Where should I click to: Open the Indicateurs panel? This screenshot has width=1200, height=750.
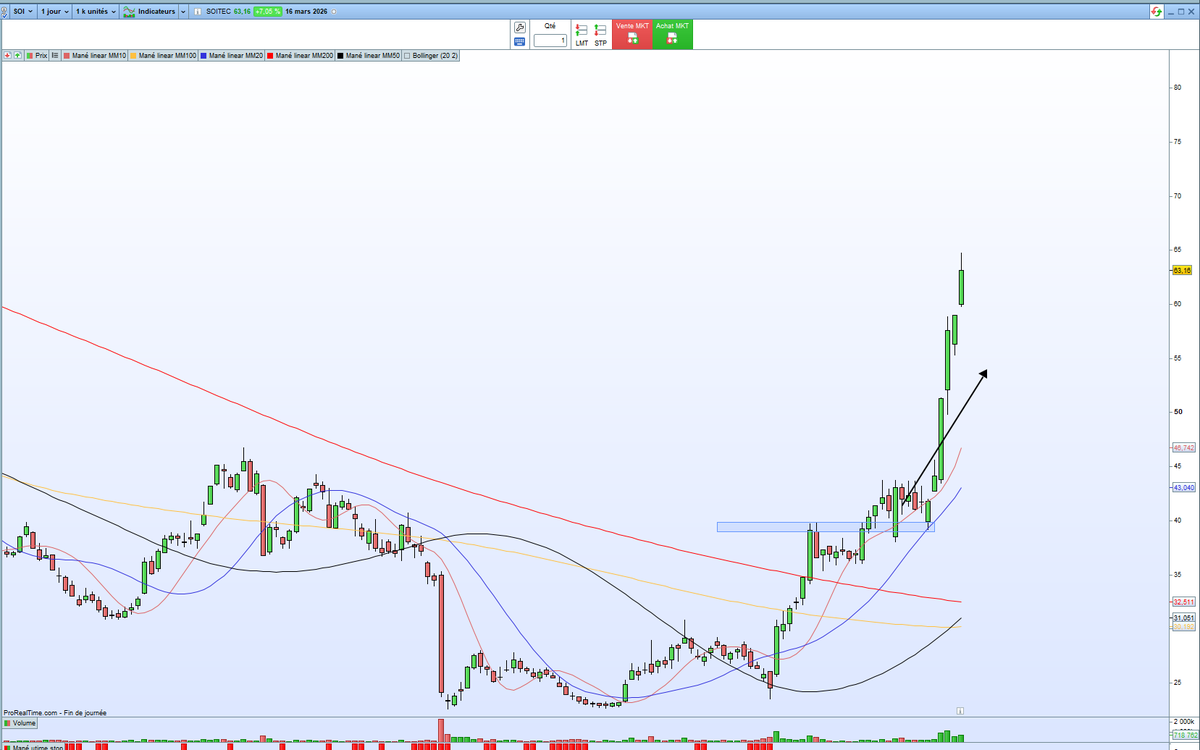(x=148, y=11)
